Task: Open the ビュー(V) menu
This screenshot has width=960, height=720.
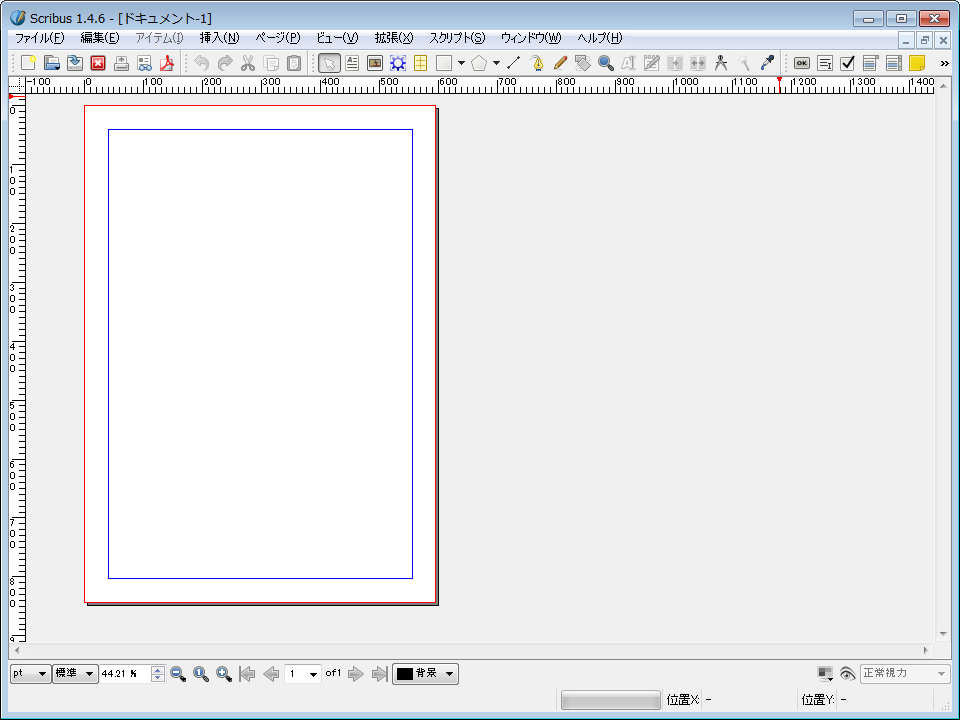Action: 337,38
